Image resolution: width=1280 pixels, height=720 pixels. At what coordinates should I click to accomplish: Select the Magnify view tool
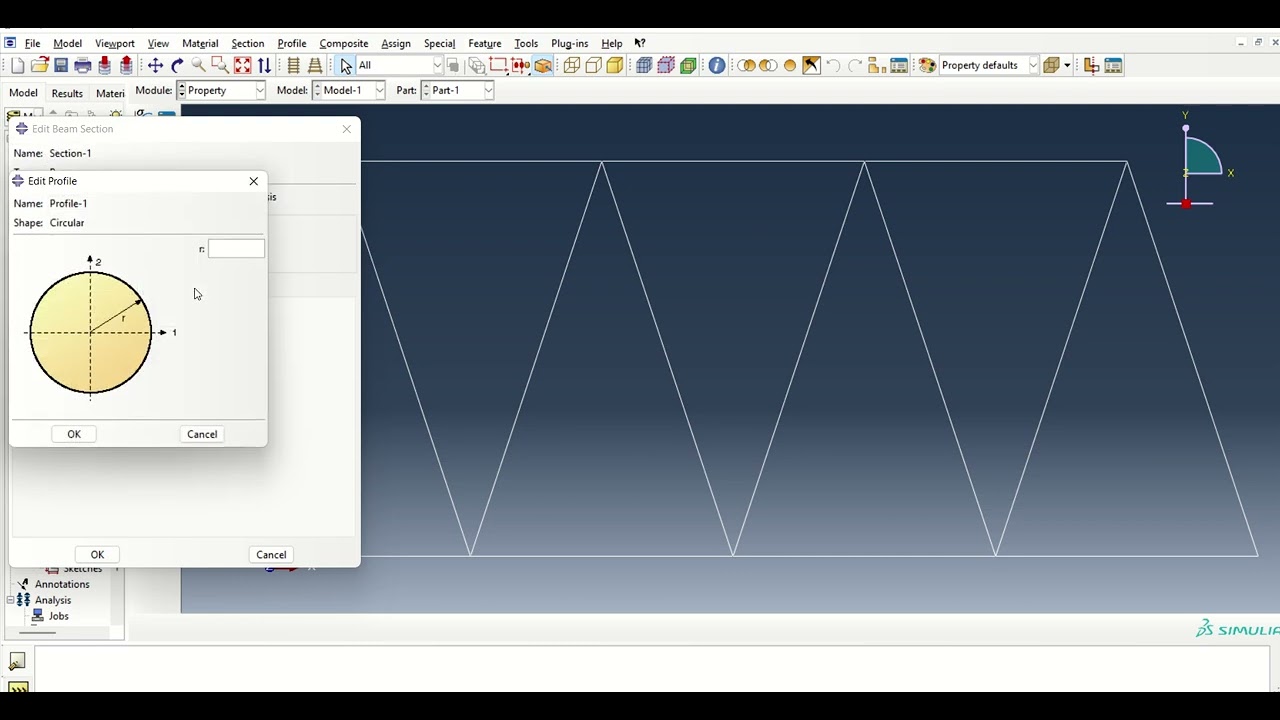198,66
